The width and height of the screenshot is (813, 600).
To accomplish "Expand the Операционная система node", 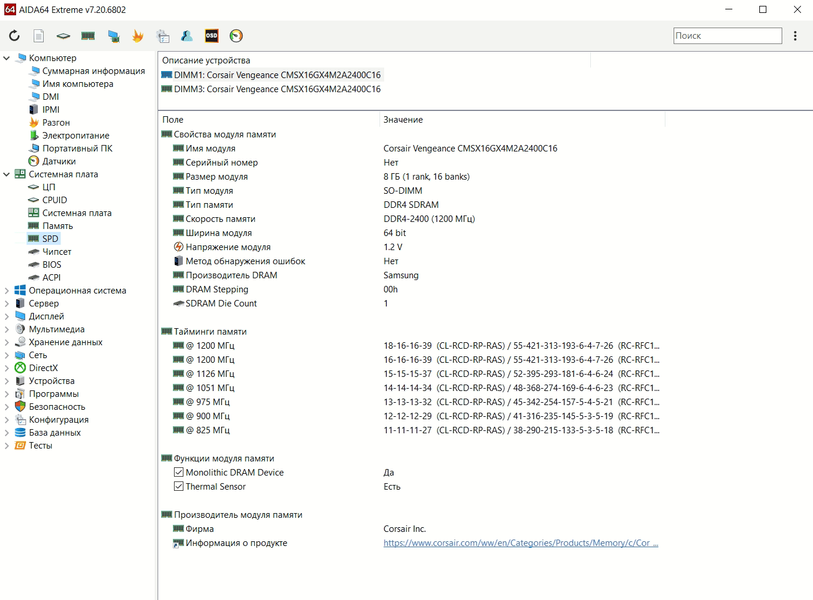I will (6, 290).
